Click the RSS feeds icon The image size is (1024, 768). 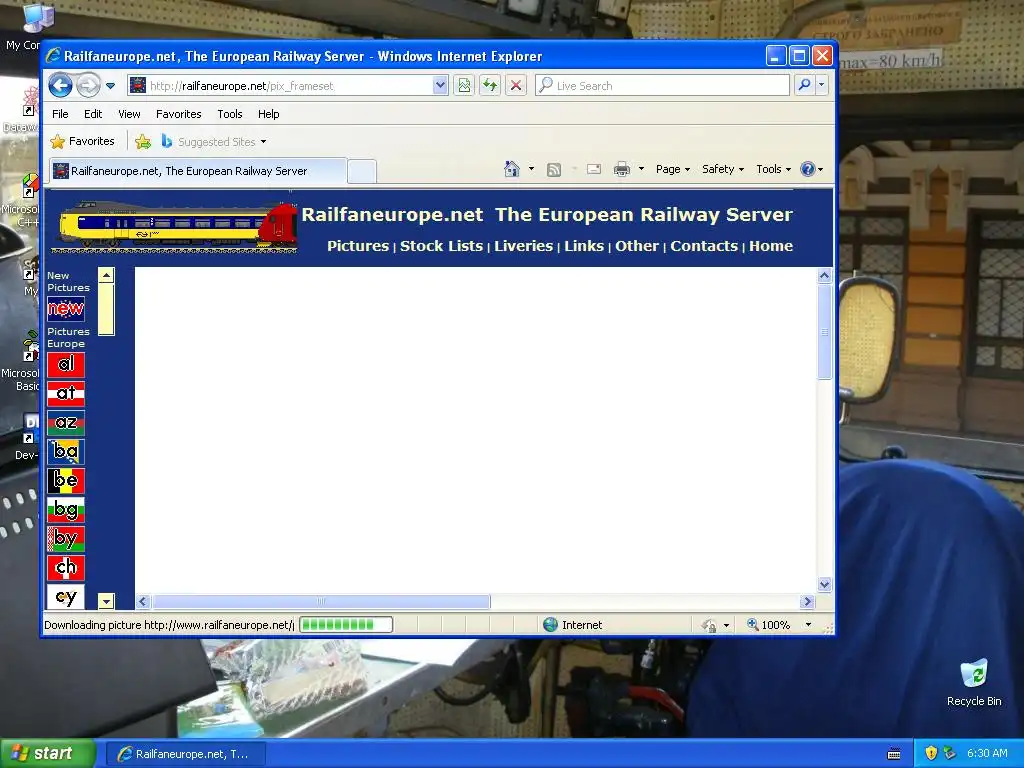pos(554,170)
